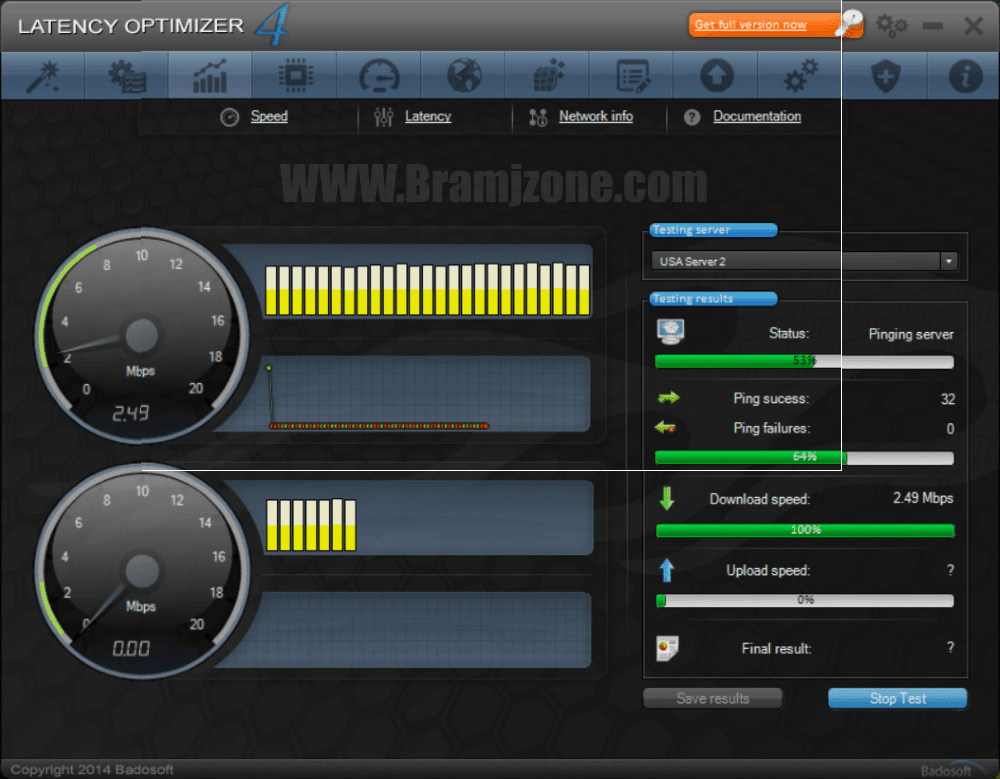Image resolution: width=1000 pixels, height=779 pixels.
Task: Click the key icon beside full version button
Action: click(850, 24)
